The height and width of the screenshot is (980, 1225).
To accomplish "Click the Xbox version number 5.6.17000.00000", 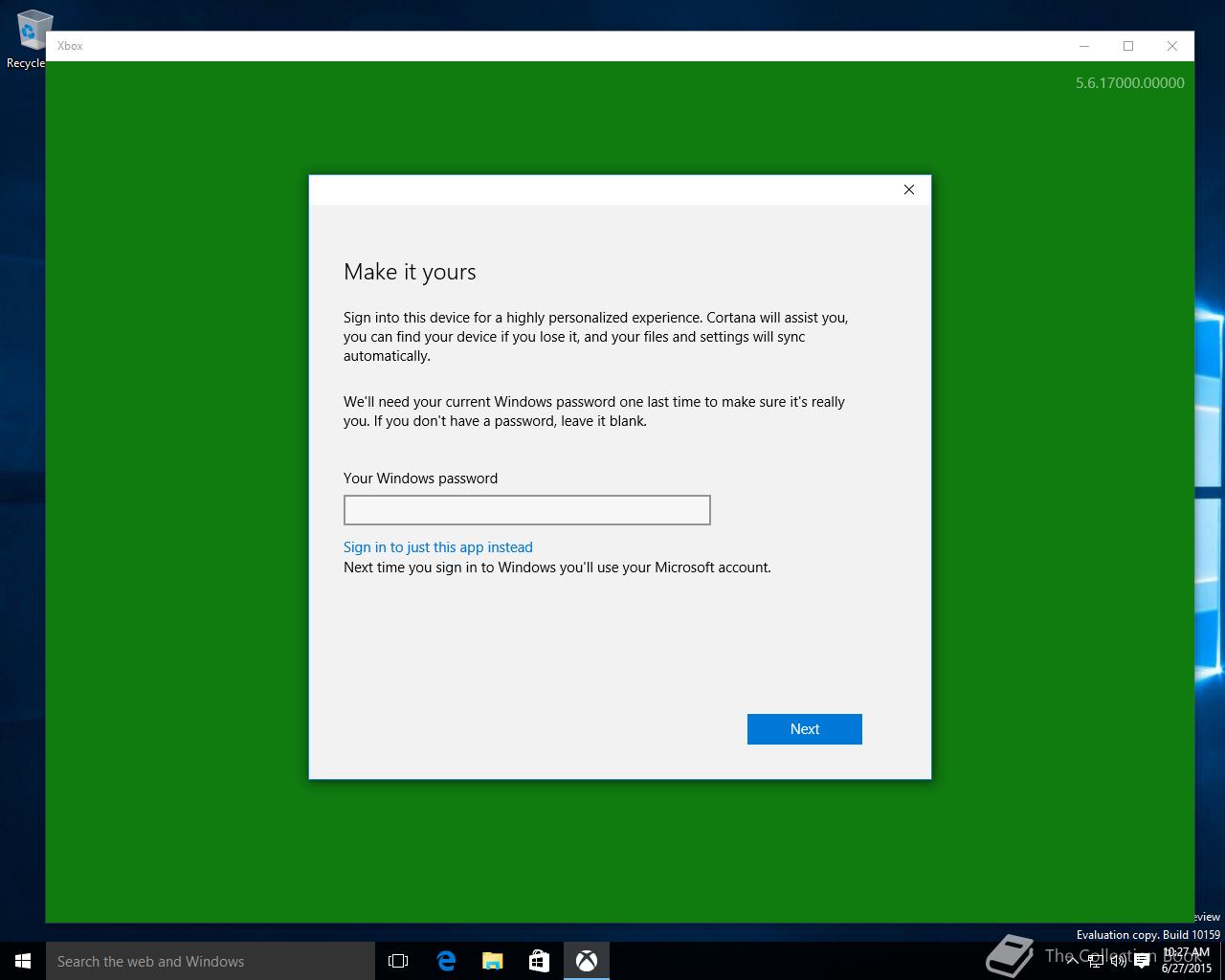I will pyautogui.click(x=1130, y=83).
